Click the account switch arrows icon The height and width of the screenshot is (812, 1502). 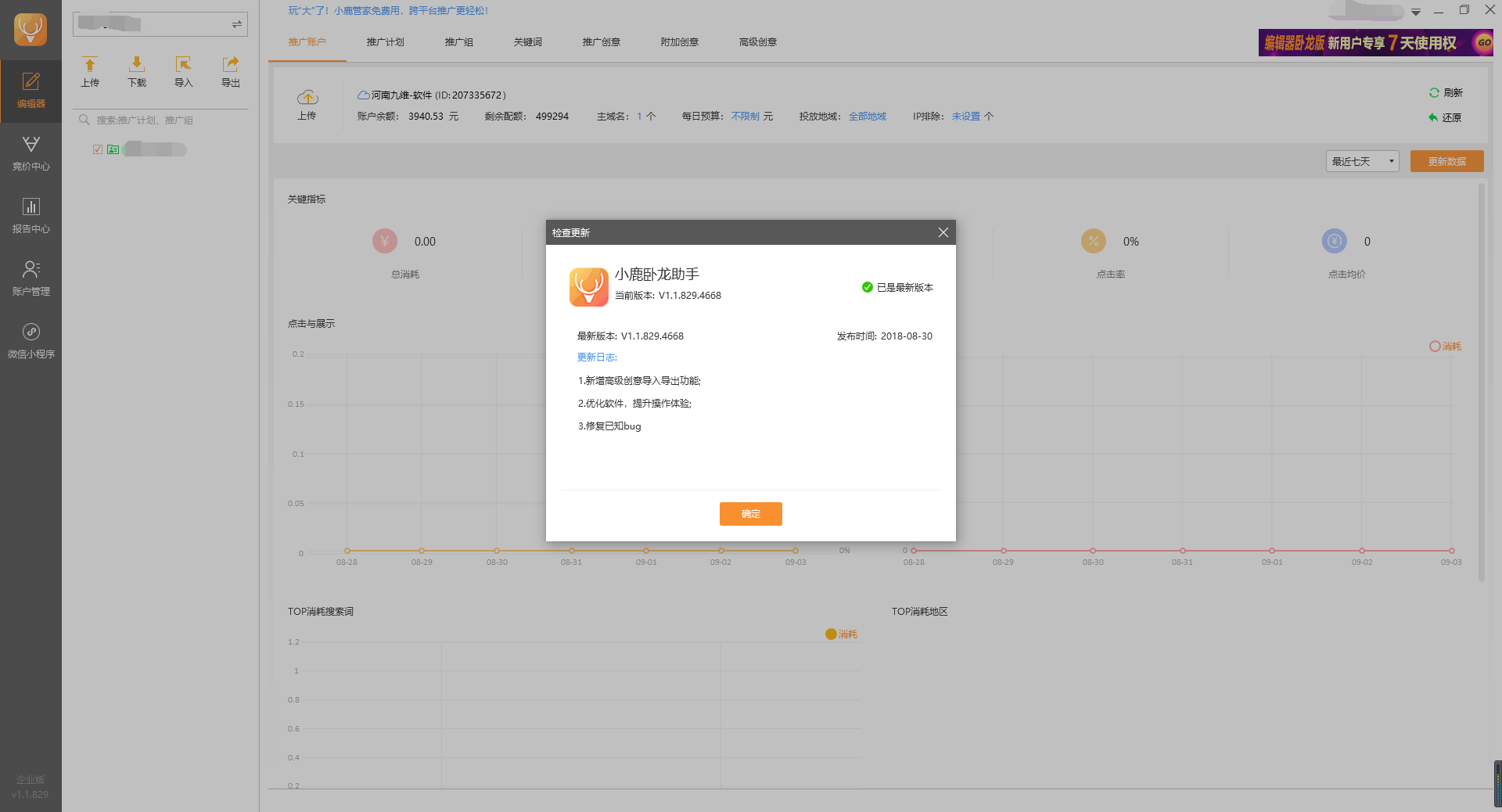236,24
